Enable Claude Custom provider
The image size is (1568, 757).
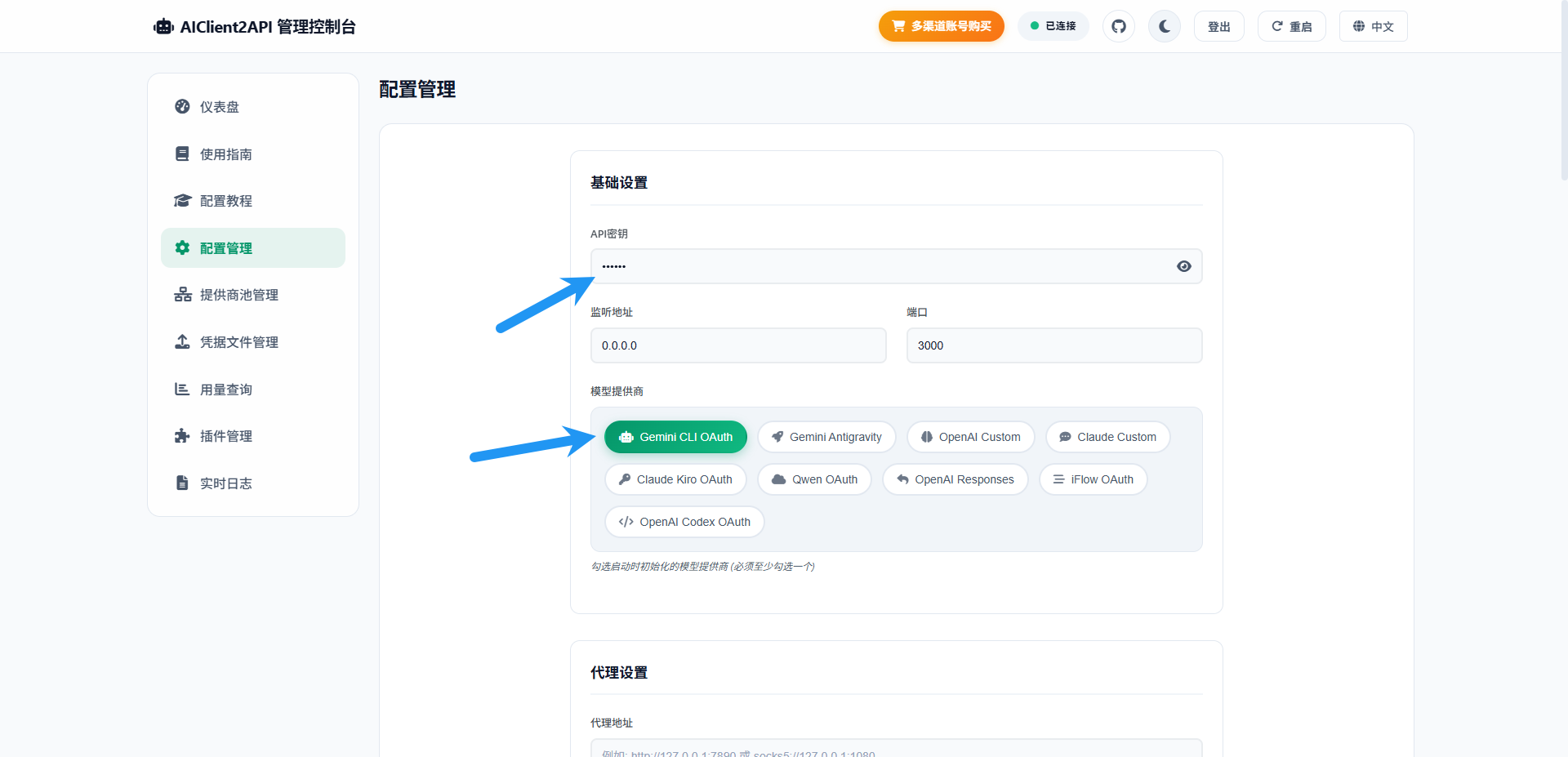[1107, 437]
